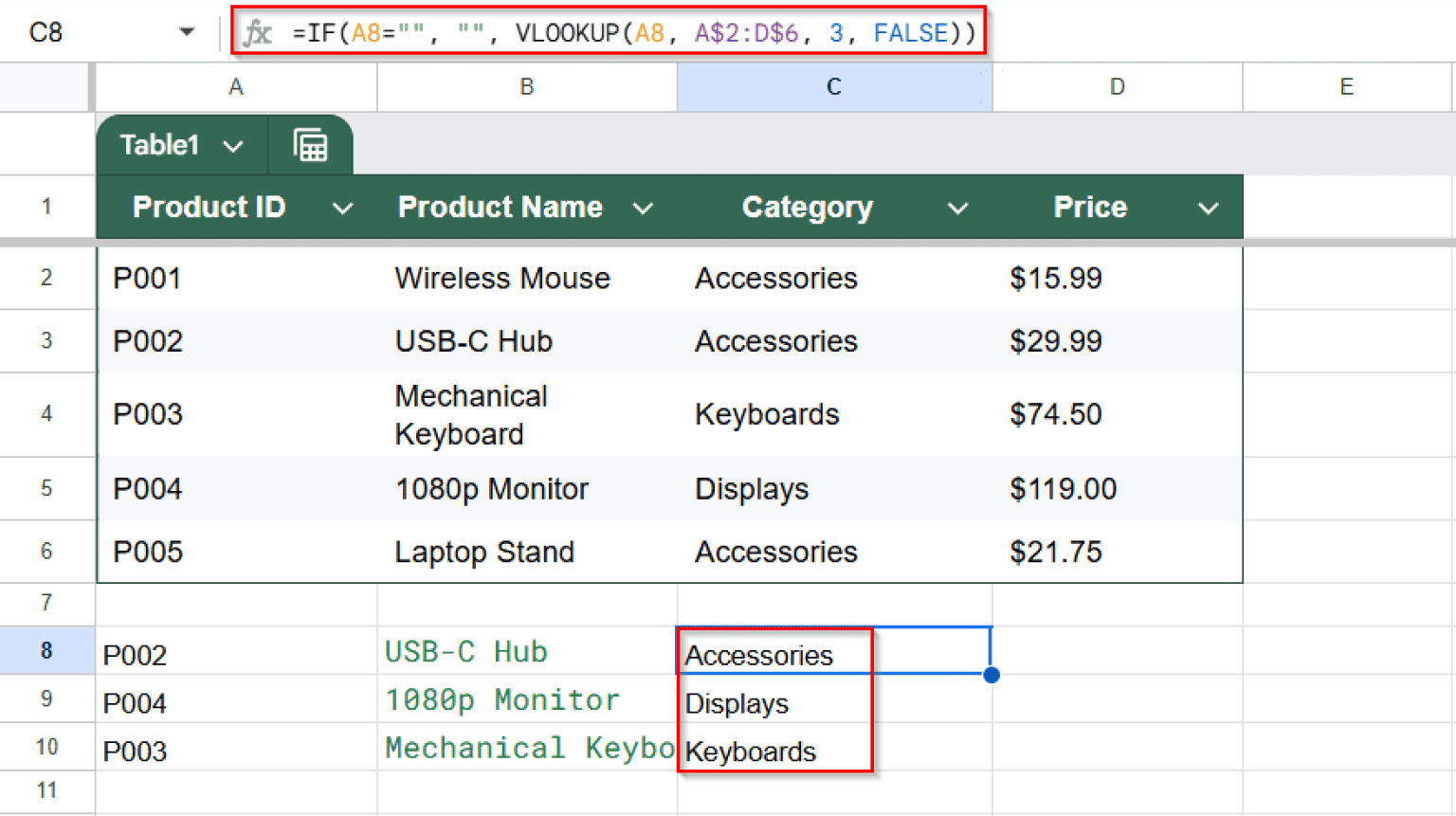Select the empty column E header

point(1346,86)
